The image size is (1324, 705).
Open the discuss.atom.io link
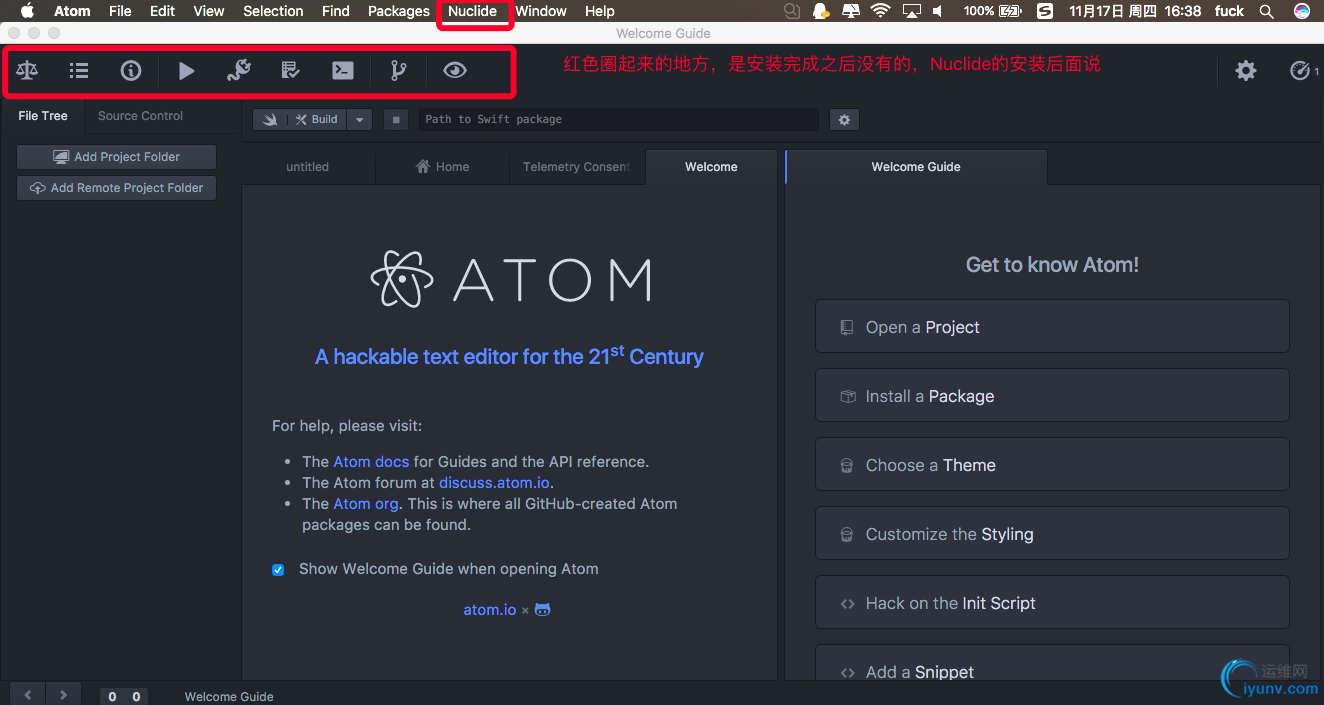point(495,483)
